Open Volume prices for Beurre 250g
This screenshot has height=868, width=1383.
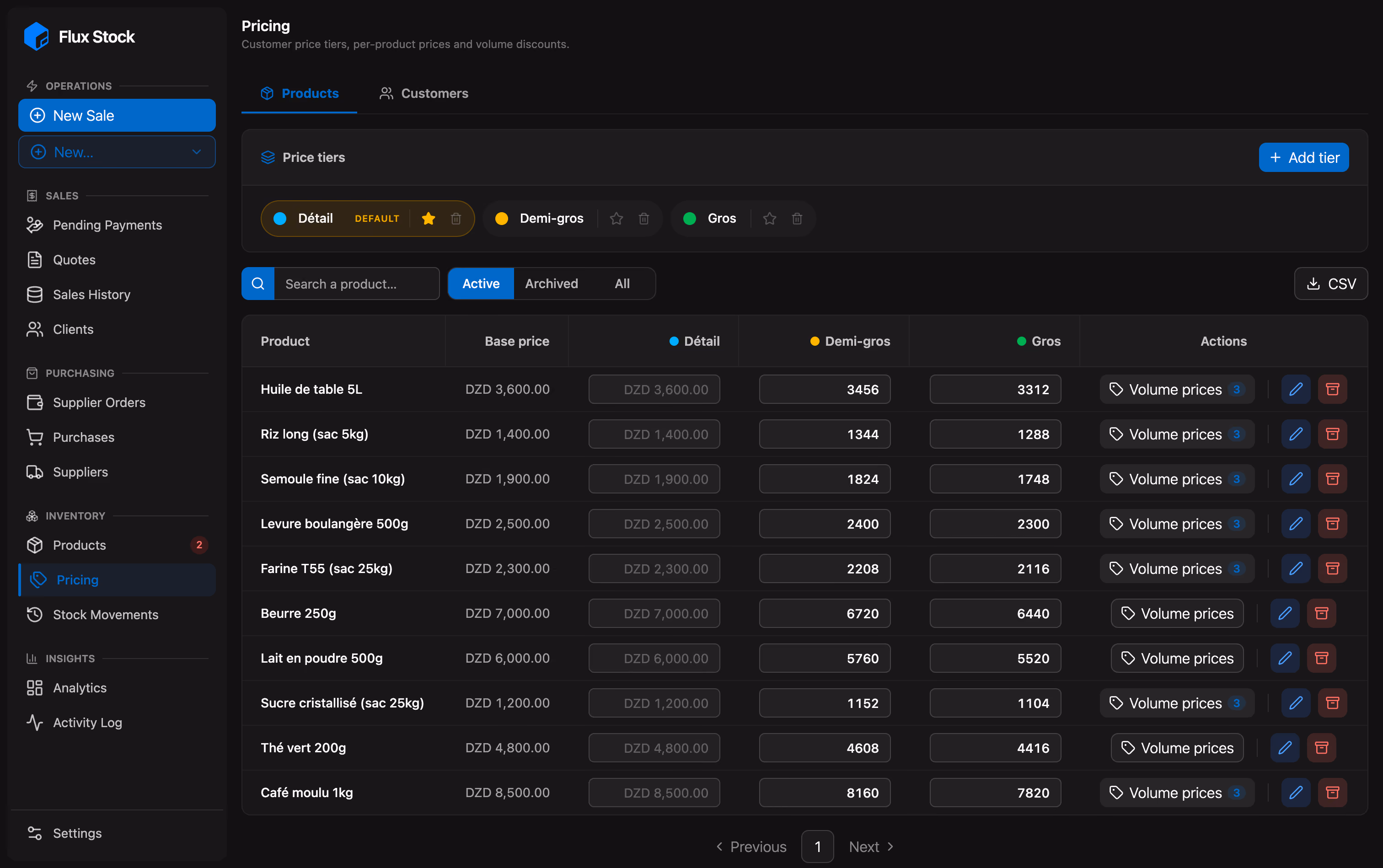[x=1177, y=613]
